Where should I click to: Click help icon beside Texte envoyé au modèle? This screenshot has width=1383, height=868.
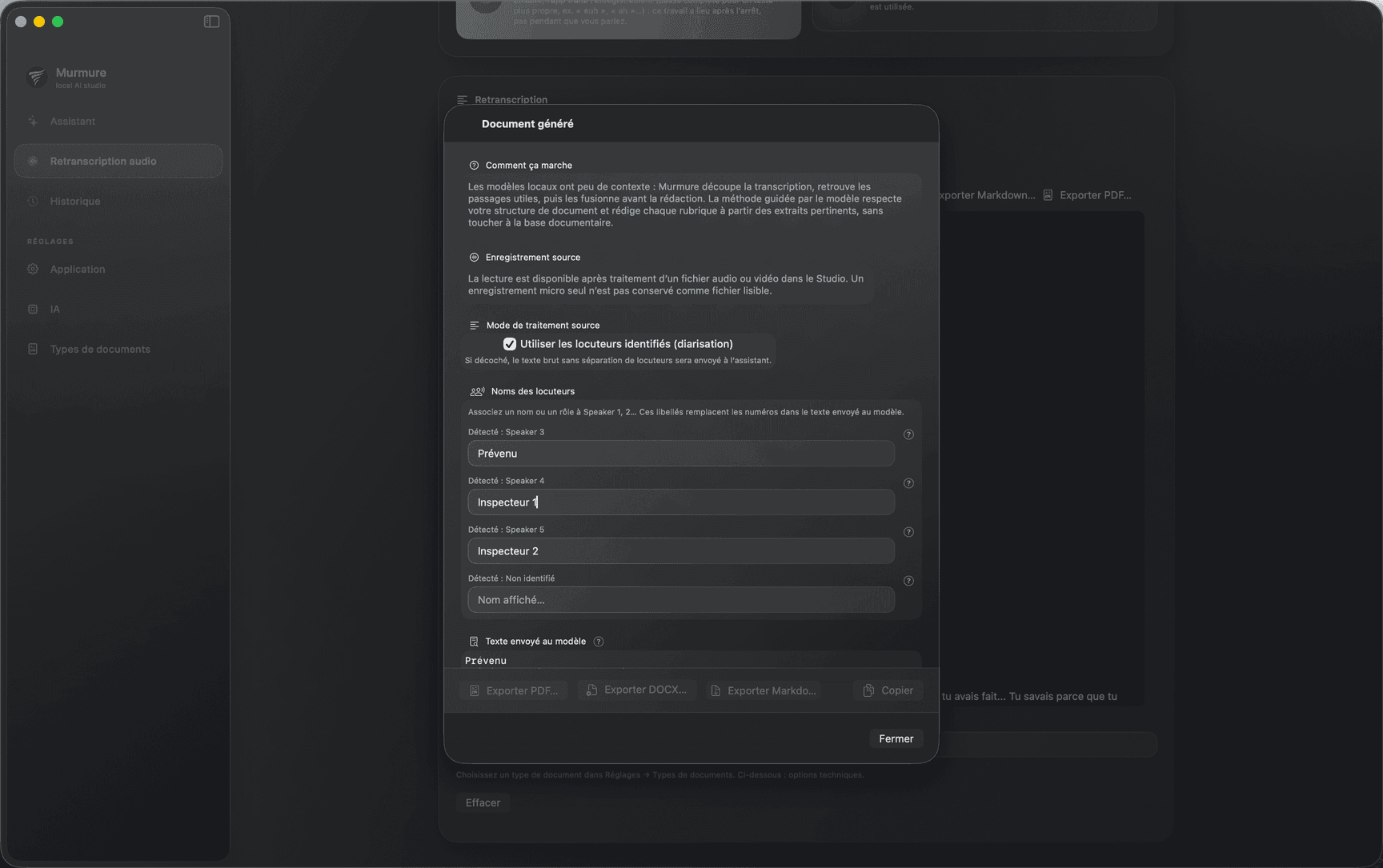(599, 642)
